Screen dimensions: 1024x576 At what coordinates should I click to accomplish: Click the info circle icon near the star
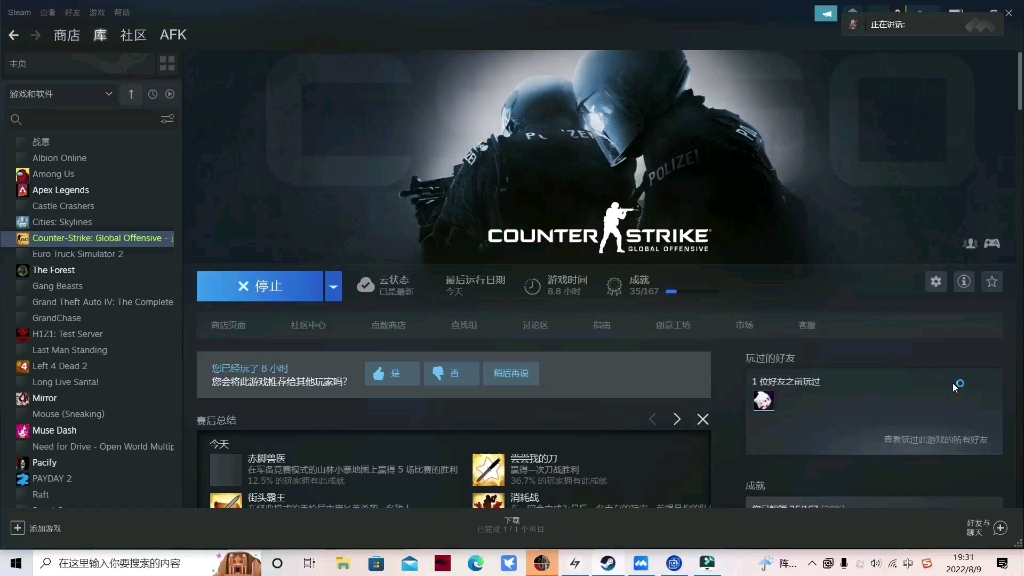pos(963,281)
